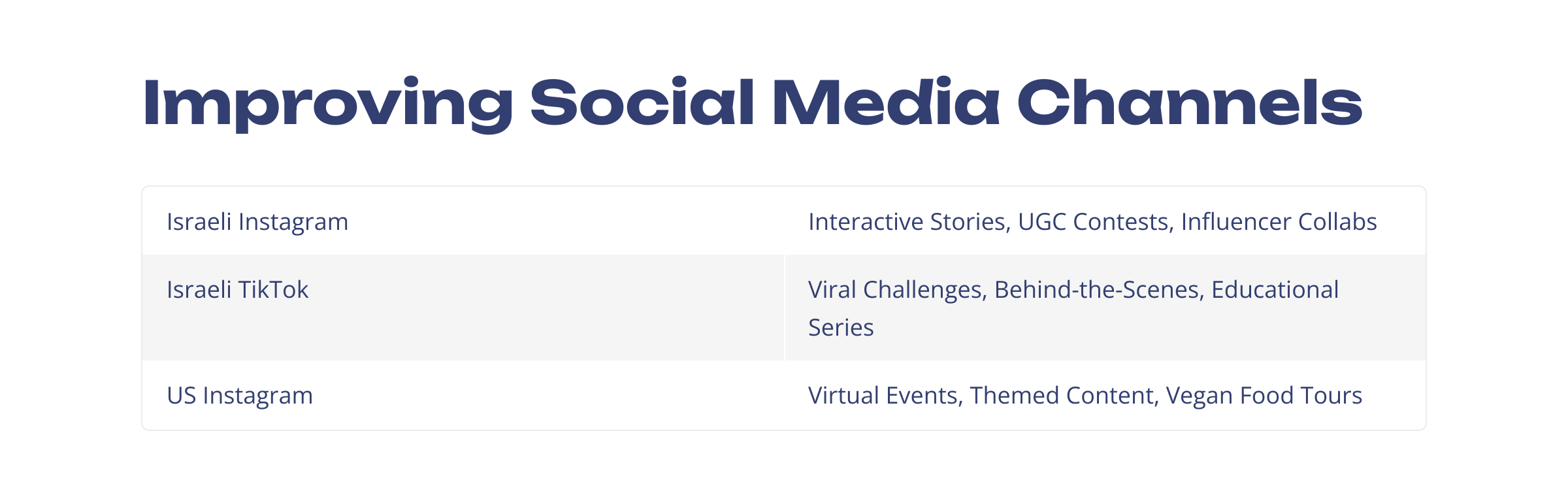
Task: Click the 'Influencer Collabs' text
Action: click(x=1279, y=222)
